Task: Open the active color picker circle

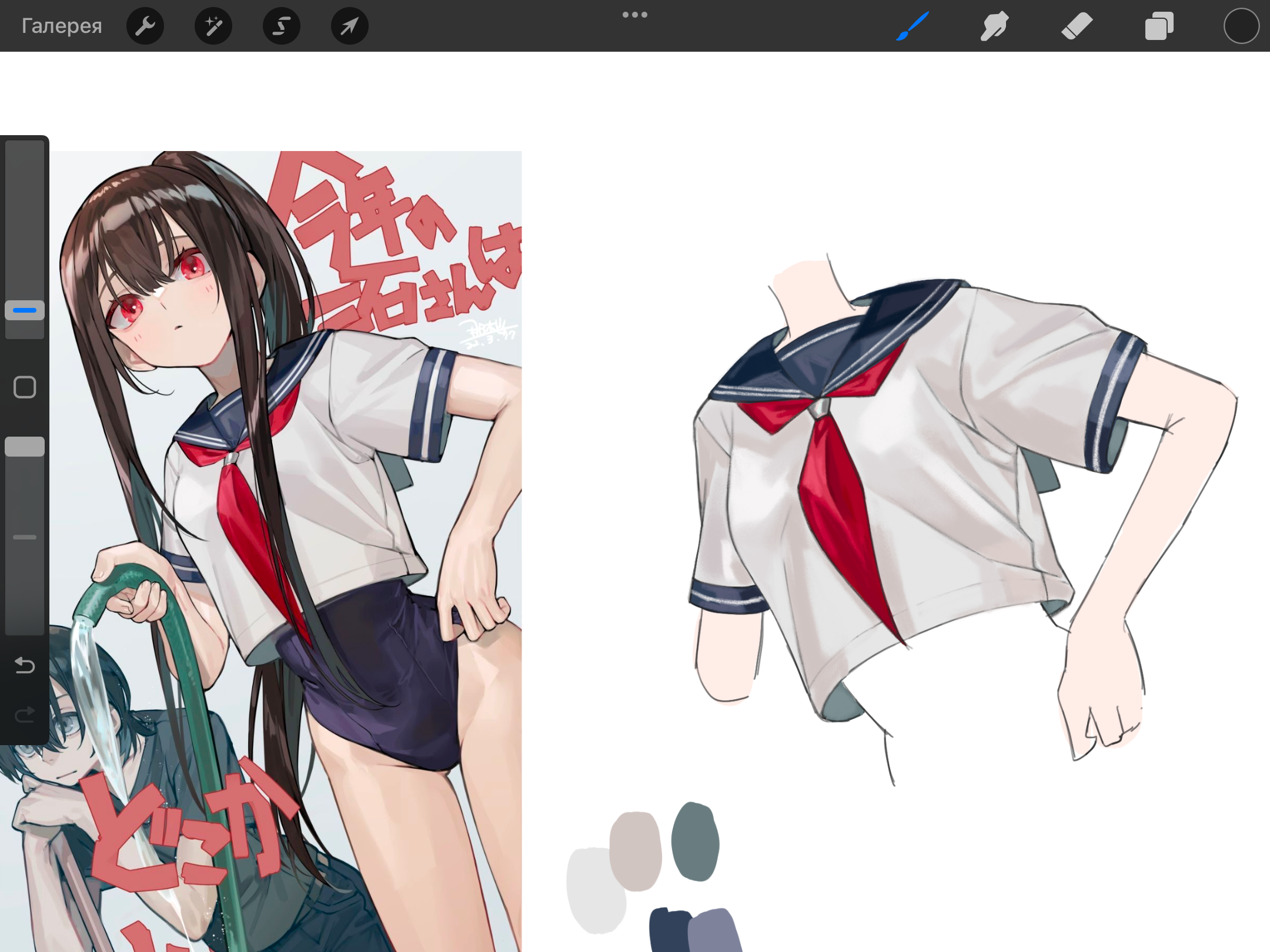Action: click(1241, 26)
